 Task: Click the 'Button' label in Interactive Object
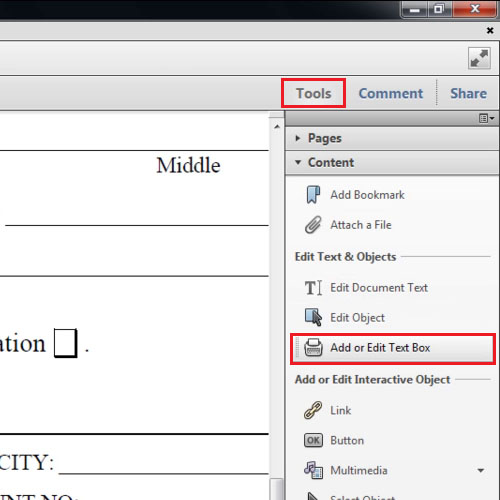[x=347, y=440]
